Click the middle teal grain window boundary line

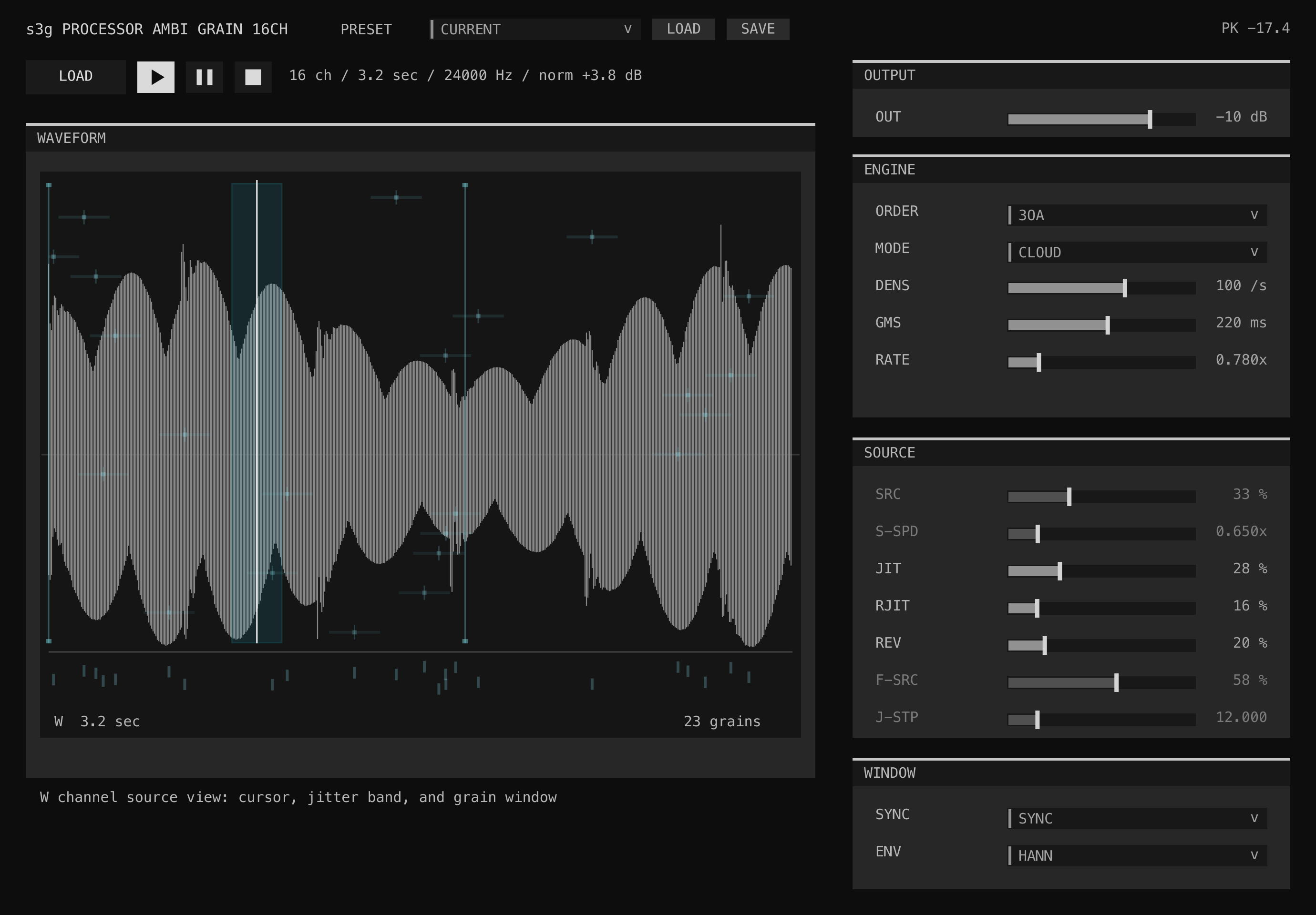click(x=465, y=413)
